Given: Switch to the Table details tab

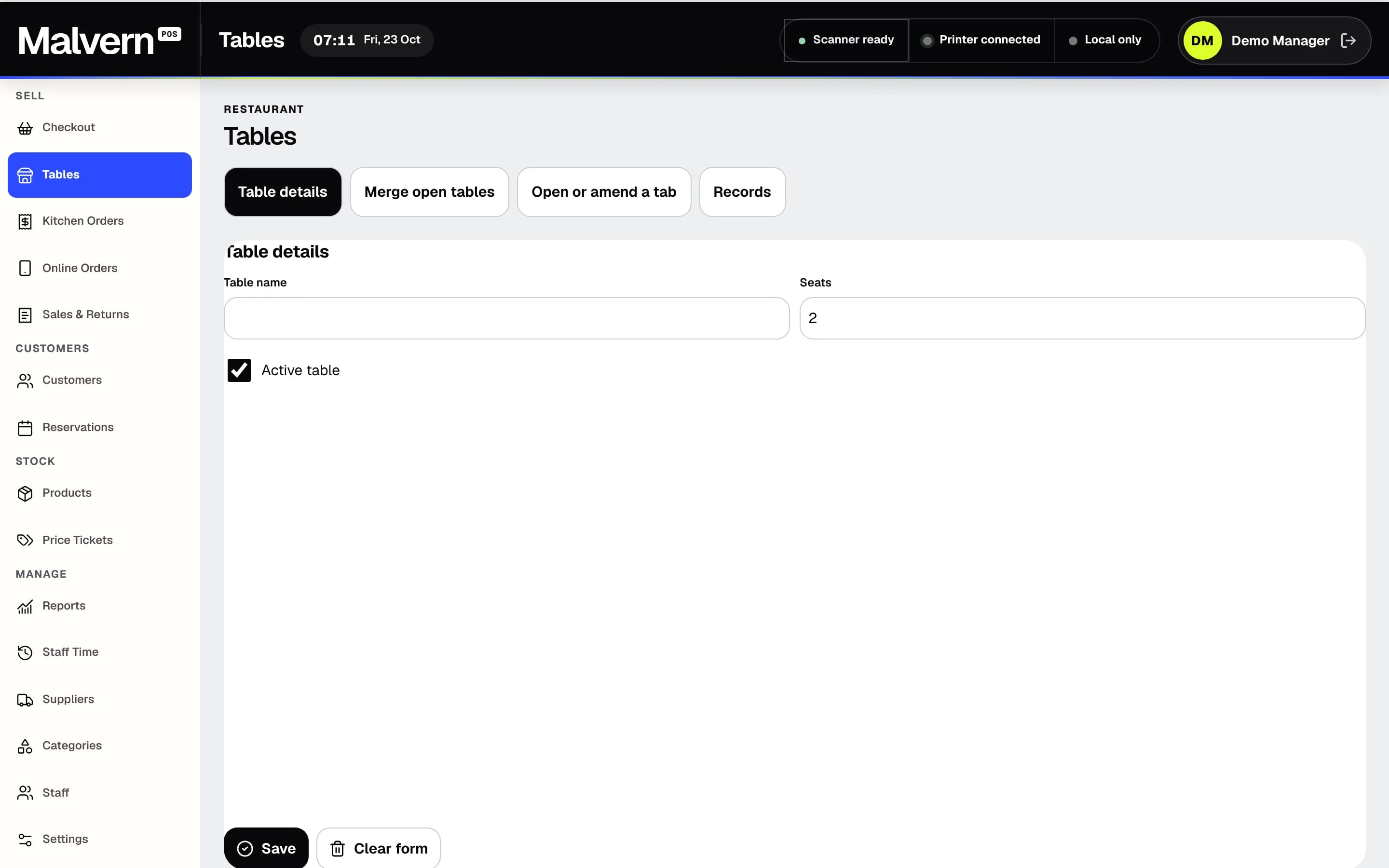Looking at the screenshot, I should point(283,192).
